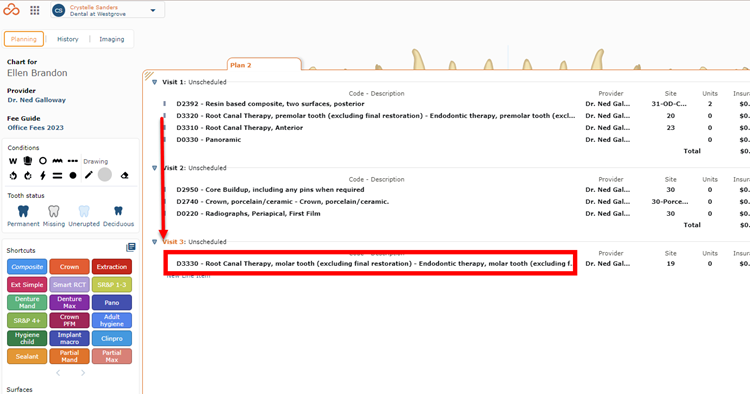Collapse the Visit 2 section

[154, 168]
